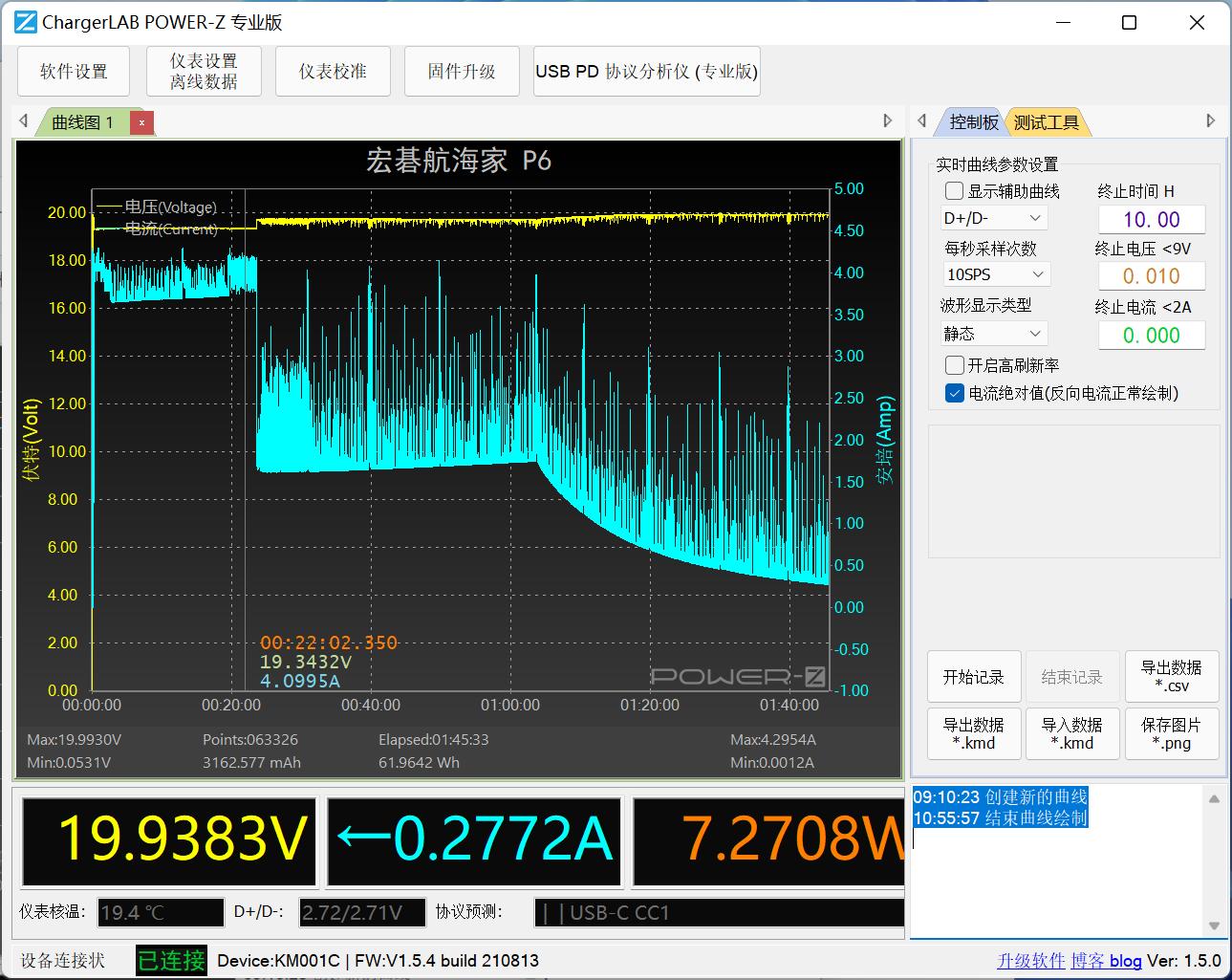Viewport: 1232px width, 980px height.
Task: Save the chart image using 保存图片 *.png
Action: tap(1172, 733)
